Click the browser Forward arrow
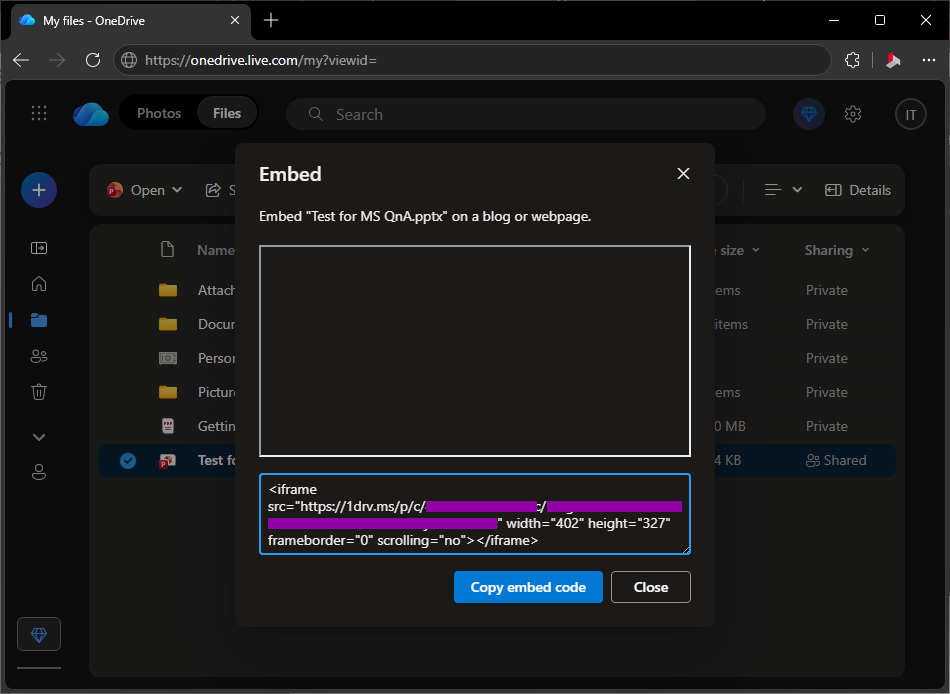The width and height of the screenshot is (950, 694). point(57,60)
